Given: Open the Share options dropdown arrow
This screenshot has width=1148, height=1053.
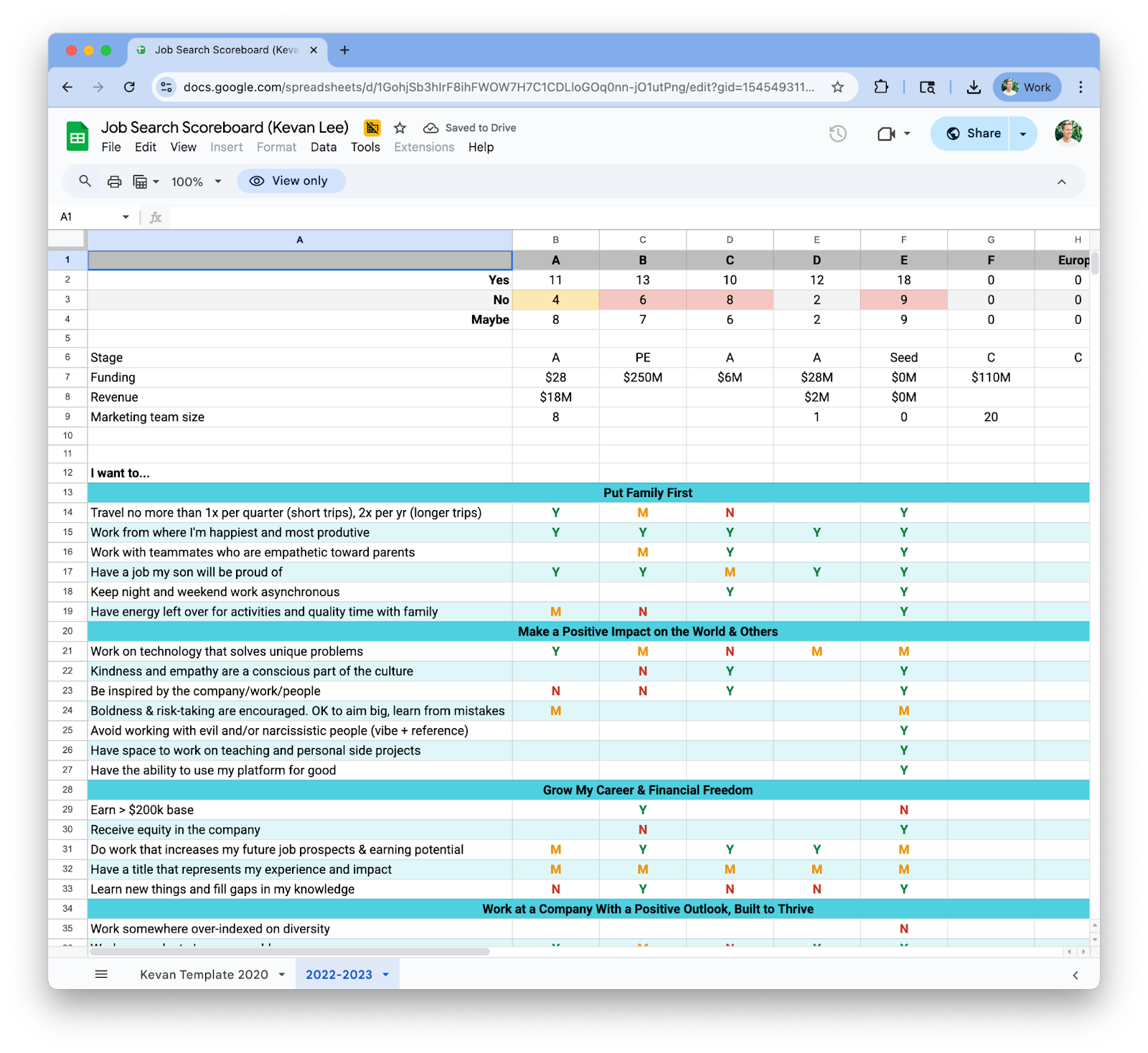Looking at the screenshot, I should pos(1023,133).
